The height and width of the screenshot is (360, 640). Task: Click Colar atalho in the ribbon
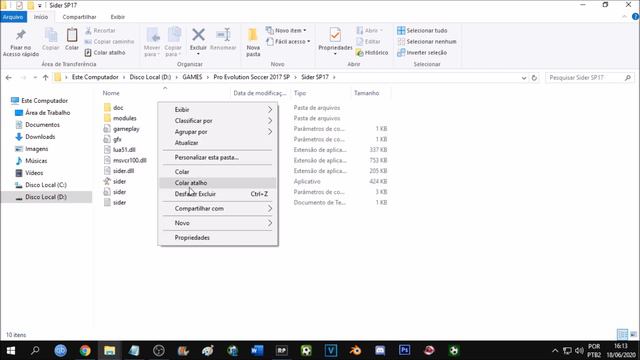tap(105, 53)
